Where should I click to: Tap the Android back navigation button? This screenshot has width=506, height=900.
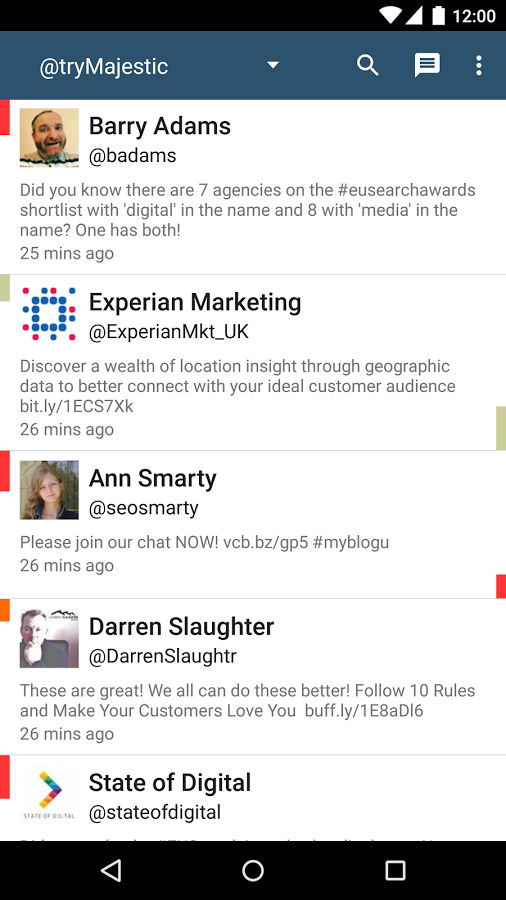click(x=111, y=870)
